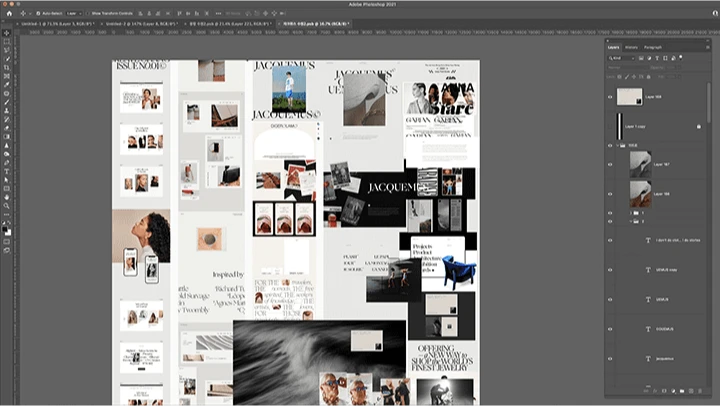Click the Lock position icon in Layers
The height and width of the screenshot is (406, 720).
(634, 77)
